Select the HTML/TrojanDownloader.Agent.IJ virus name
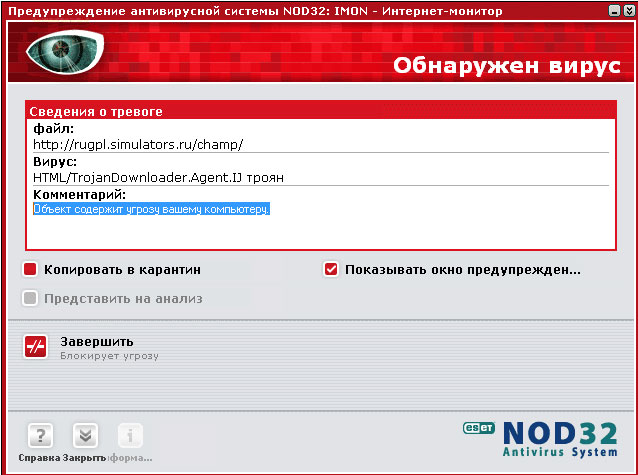The height and width of the screenshot is (475, 638). [158, 177]
